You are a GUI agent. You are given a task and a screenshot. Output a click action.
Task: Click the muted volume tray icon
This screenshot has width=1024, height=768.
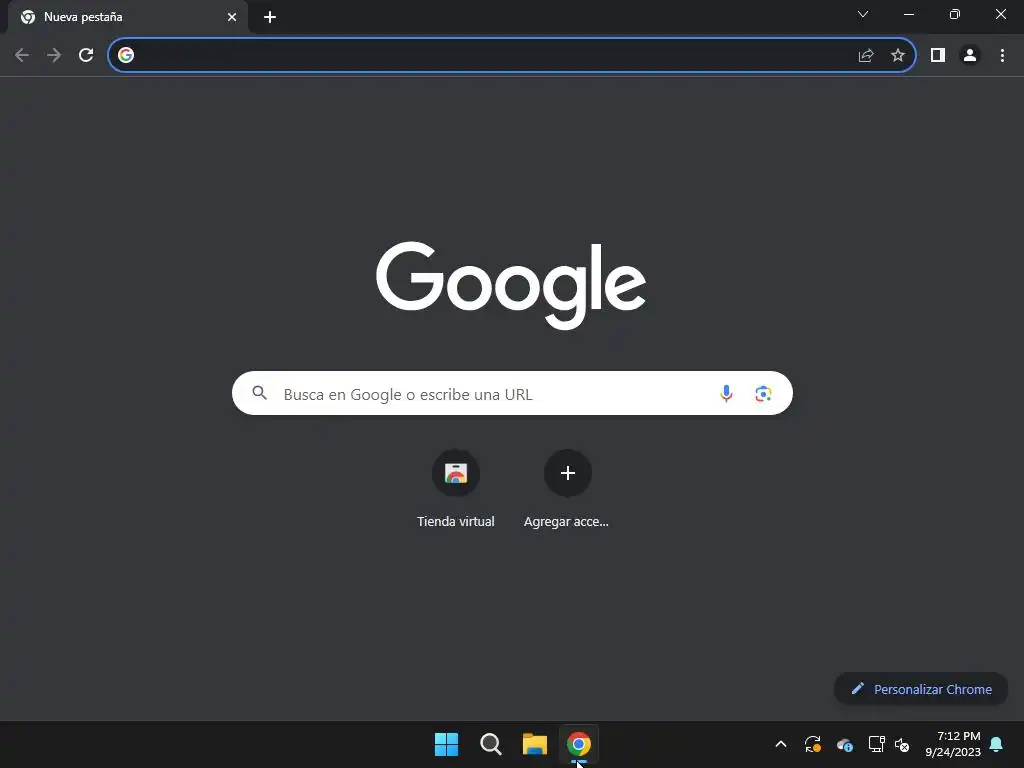902,744
